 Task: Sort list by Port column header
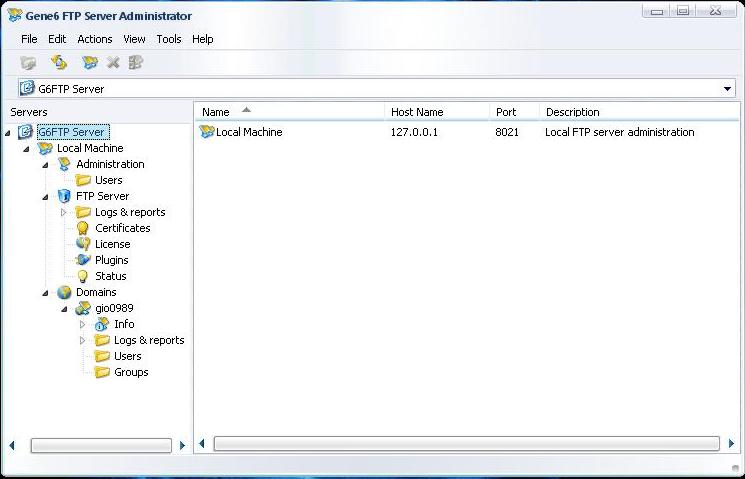pyautogui.click(x=515, y=112)
